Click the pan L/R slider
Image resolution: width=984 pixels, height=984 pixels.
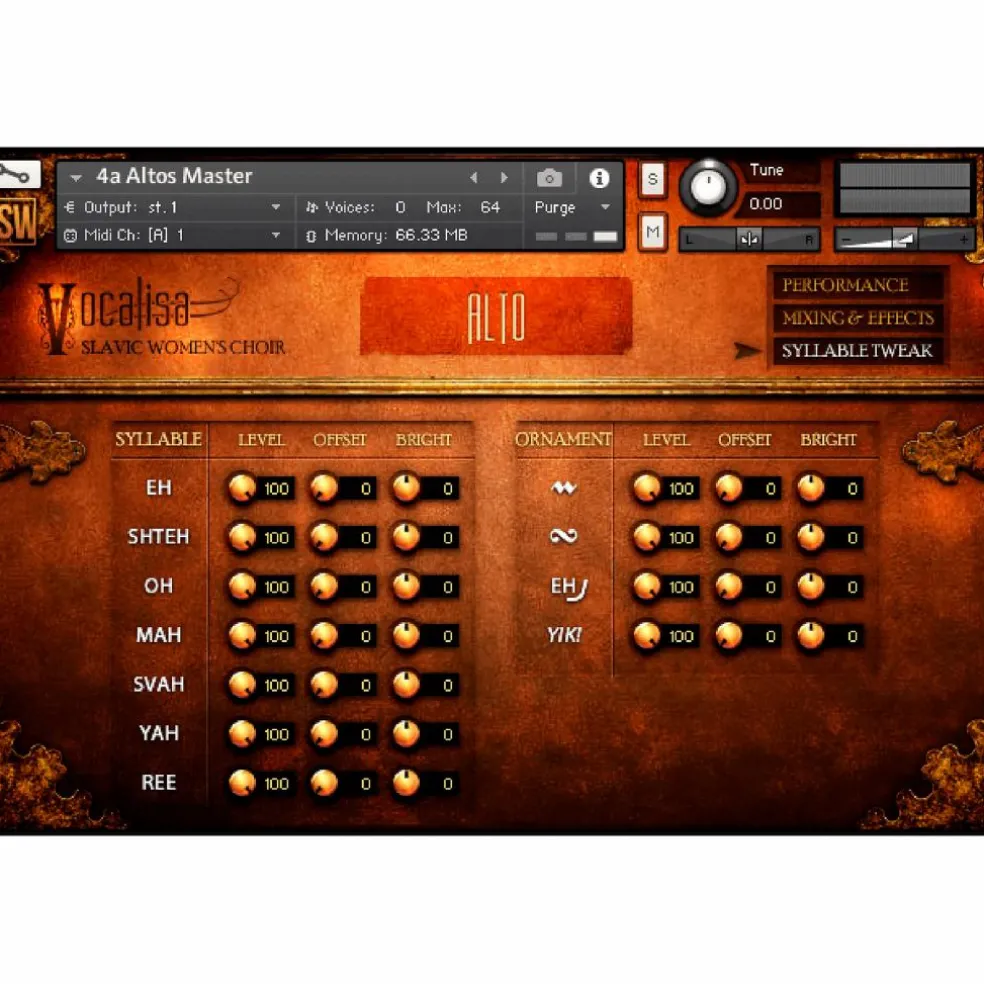tap(749, 239)
